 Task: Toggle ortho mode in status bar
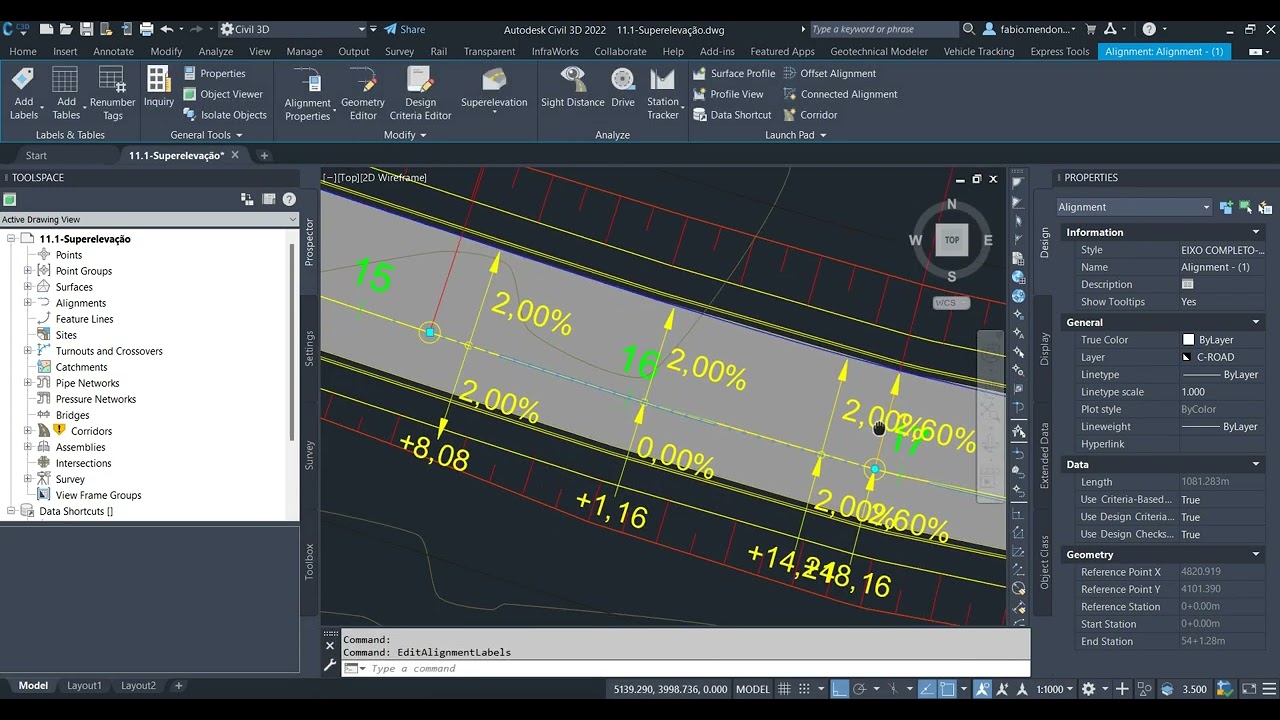point(840,689)
